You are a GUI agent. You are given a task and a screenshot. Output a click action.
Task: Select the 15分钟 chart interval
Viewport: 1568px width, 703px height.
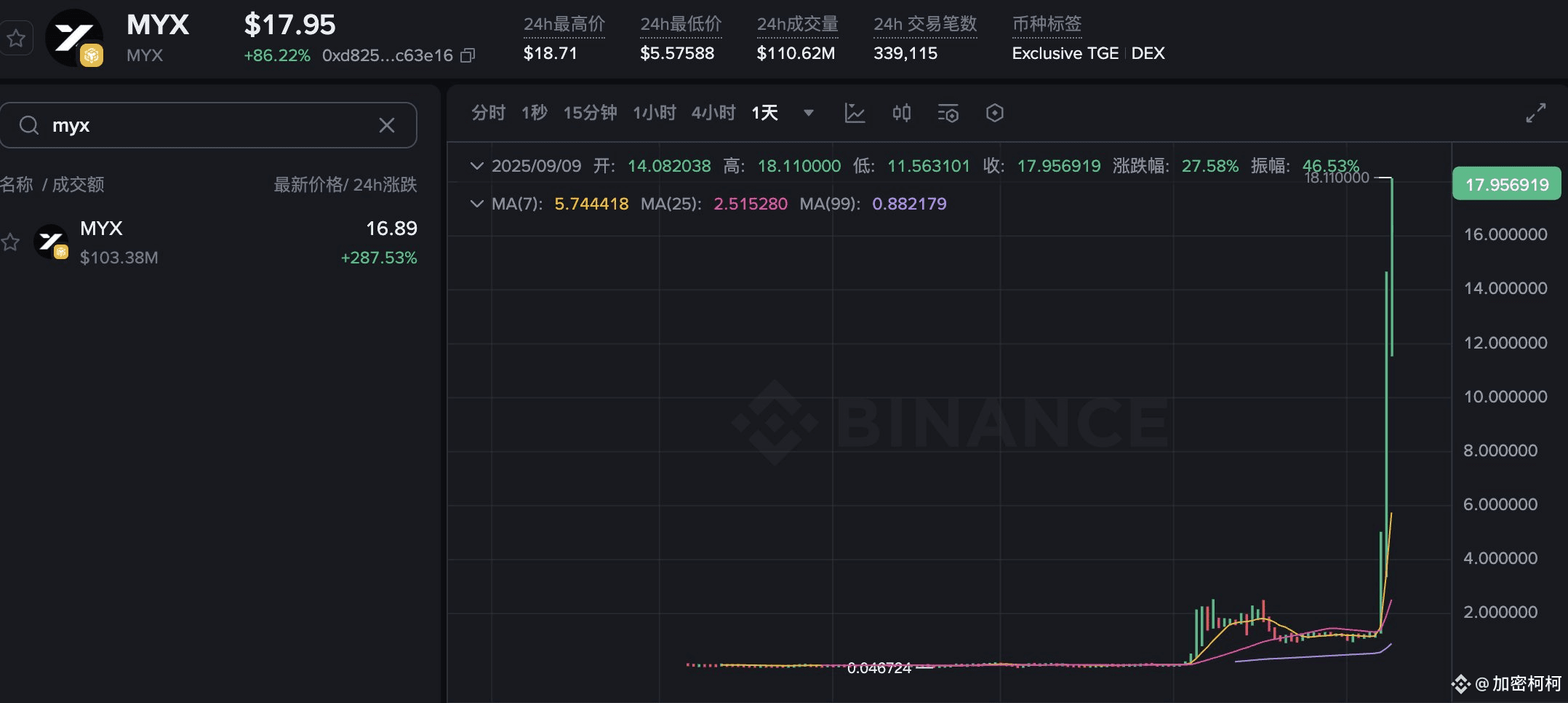point(590,113)
